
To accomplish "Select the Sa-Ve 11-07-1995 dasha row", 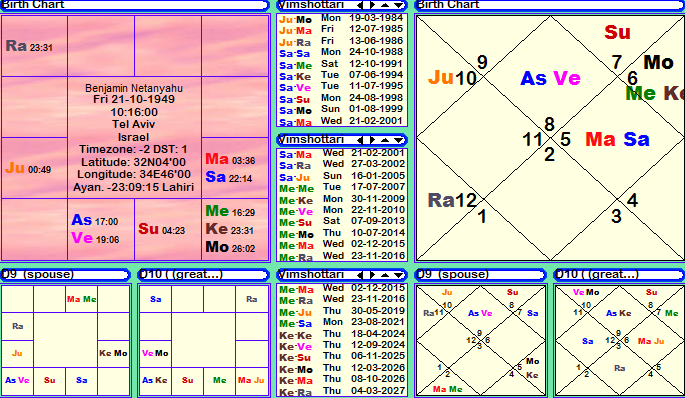I will pyautogui.click(x=342, y=87).
